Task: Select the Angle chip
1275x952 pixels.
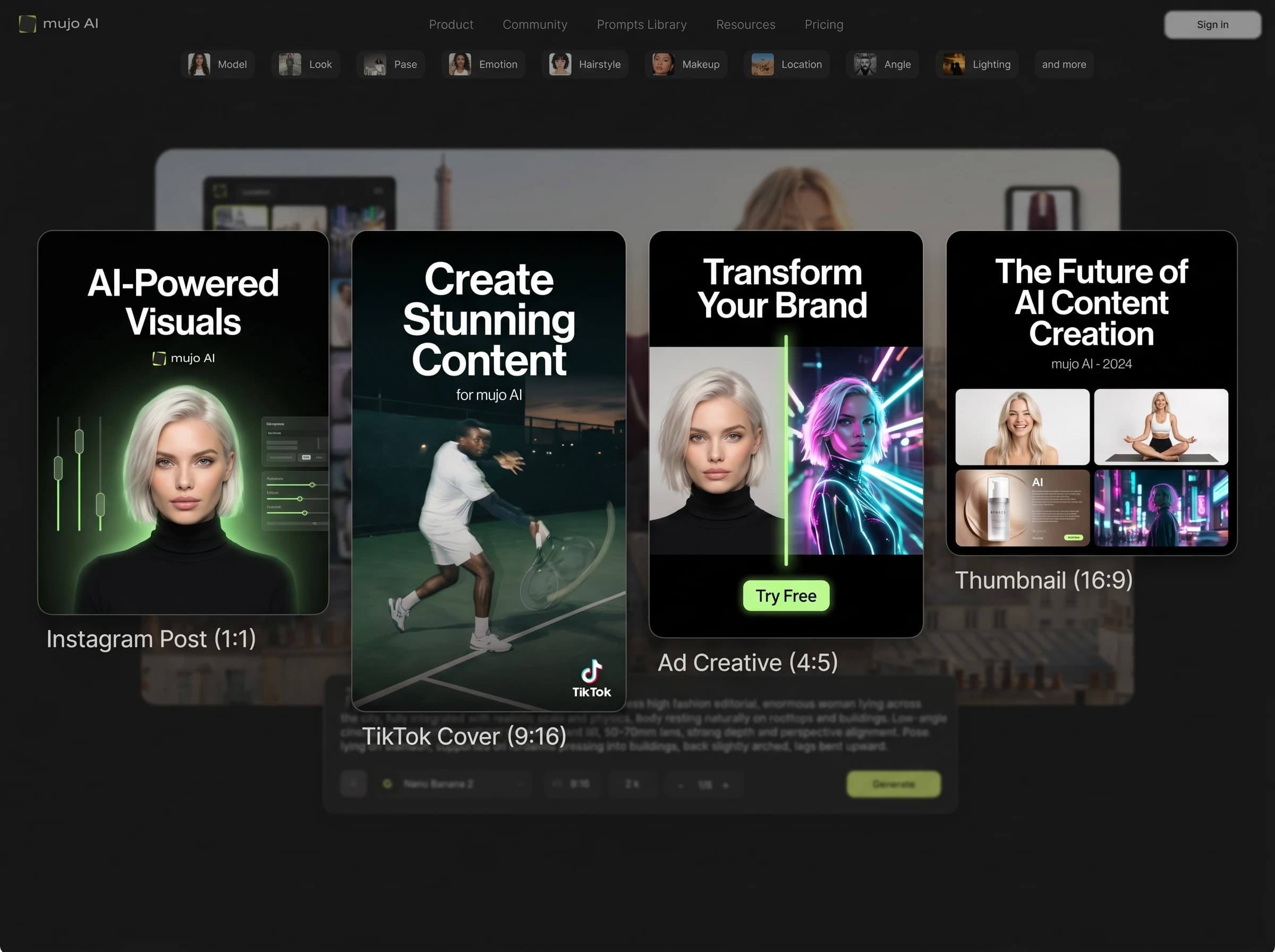Action: (882, 64)
